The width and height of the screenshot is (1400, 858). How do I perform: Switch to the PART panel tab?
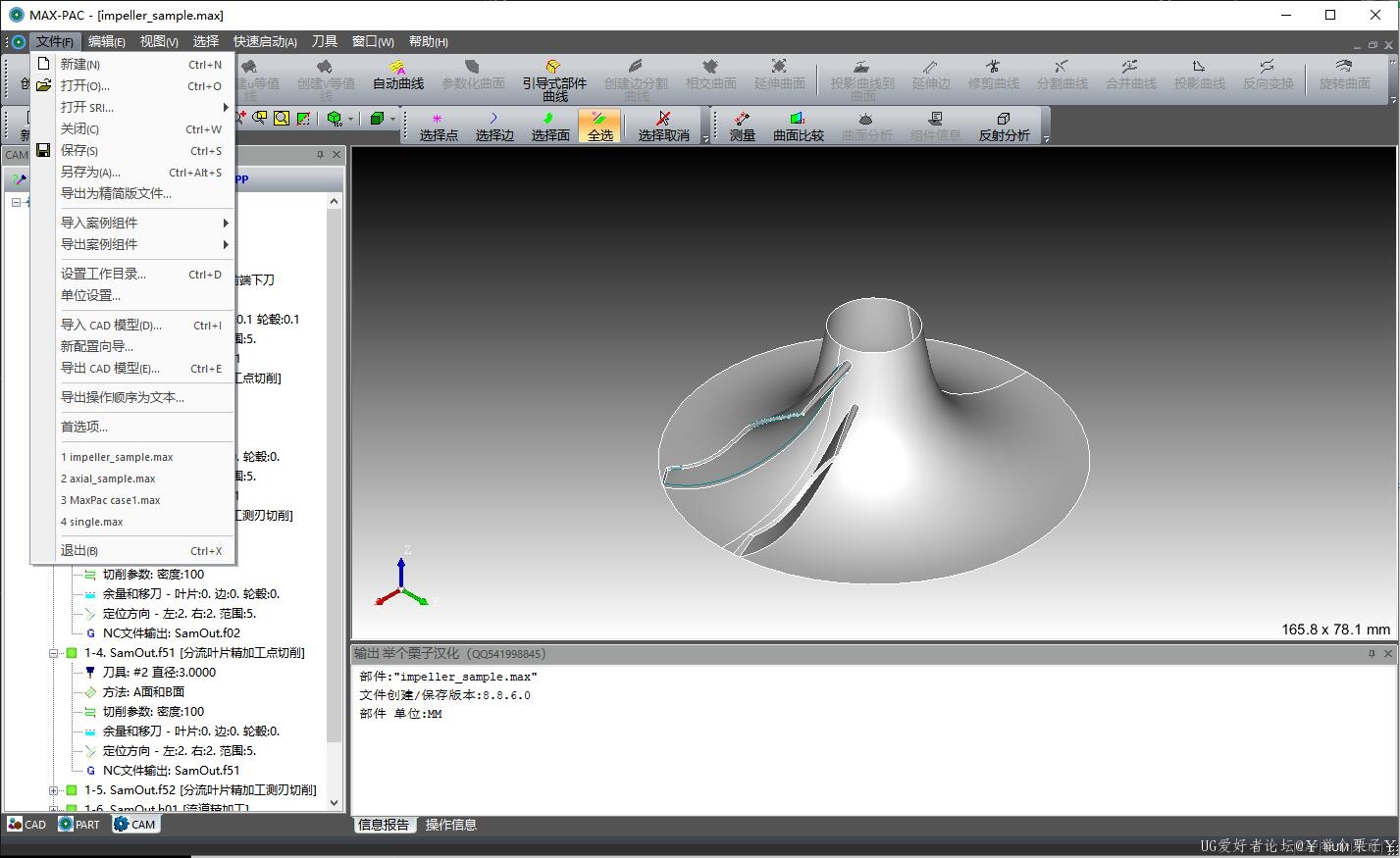pos(79,825)
